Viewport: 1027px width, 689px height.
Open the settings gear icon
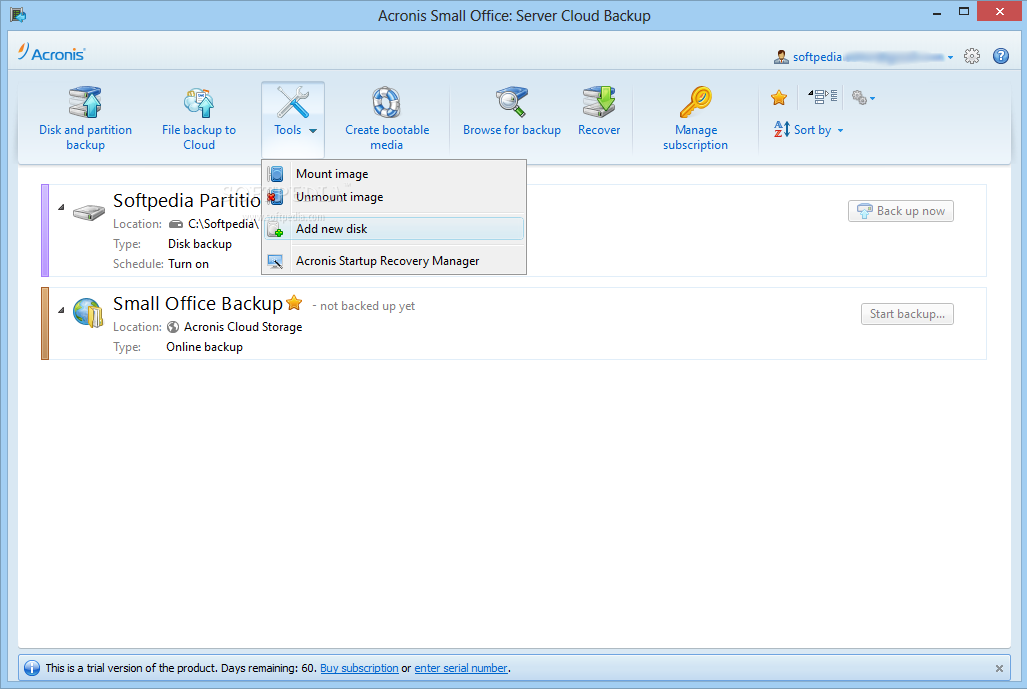972,56
